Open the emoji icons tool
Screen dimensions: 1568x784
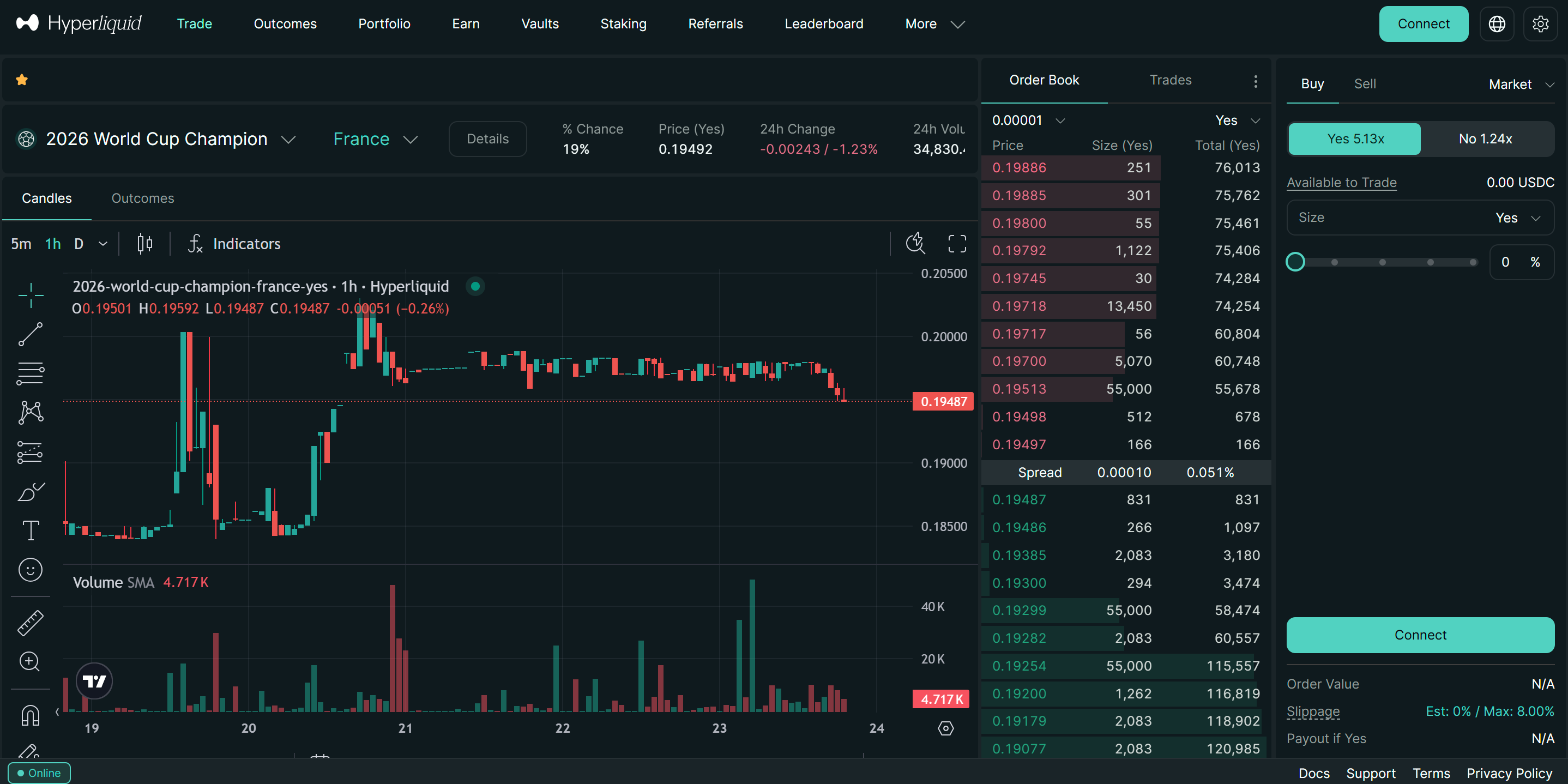pyautogui.click(x=31, y=570)
